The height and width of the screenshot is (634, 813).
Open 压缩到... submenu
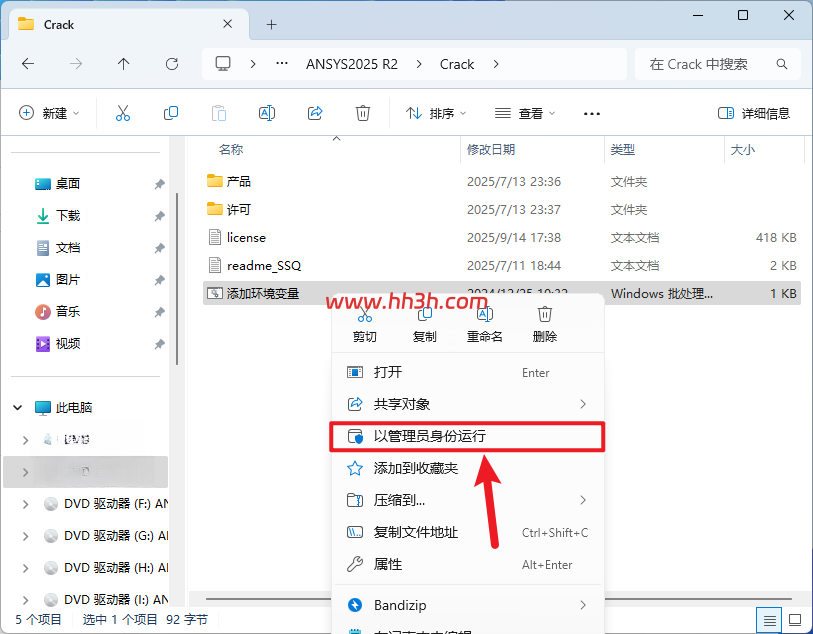(467, 500)
